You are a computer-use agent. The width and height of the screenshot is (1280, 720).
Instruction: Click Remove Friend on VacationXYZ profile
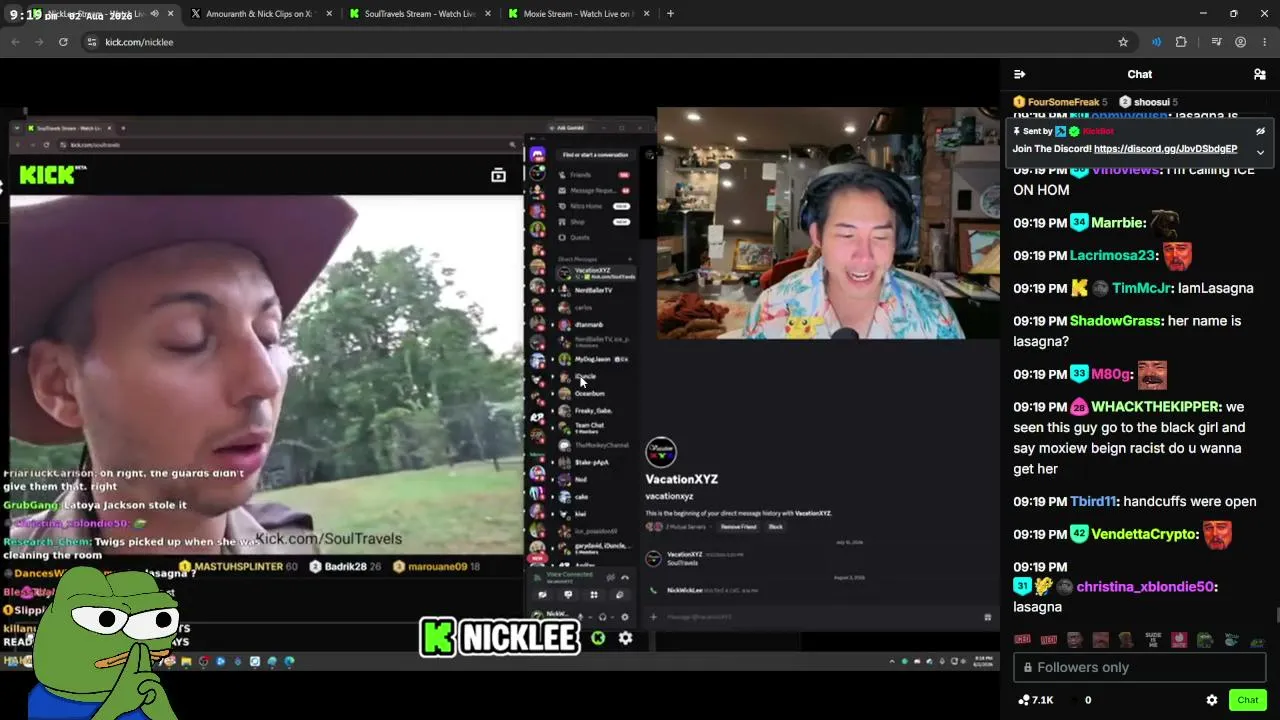[x=738, y=527]
